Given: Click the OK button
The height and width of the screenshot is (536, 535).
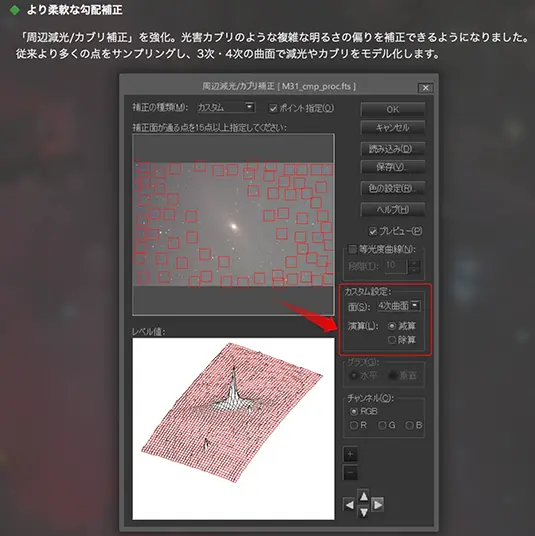Looking at the screenshot, I should [393, 109].
